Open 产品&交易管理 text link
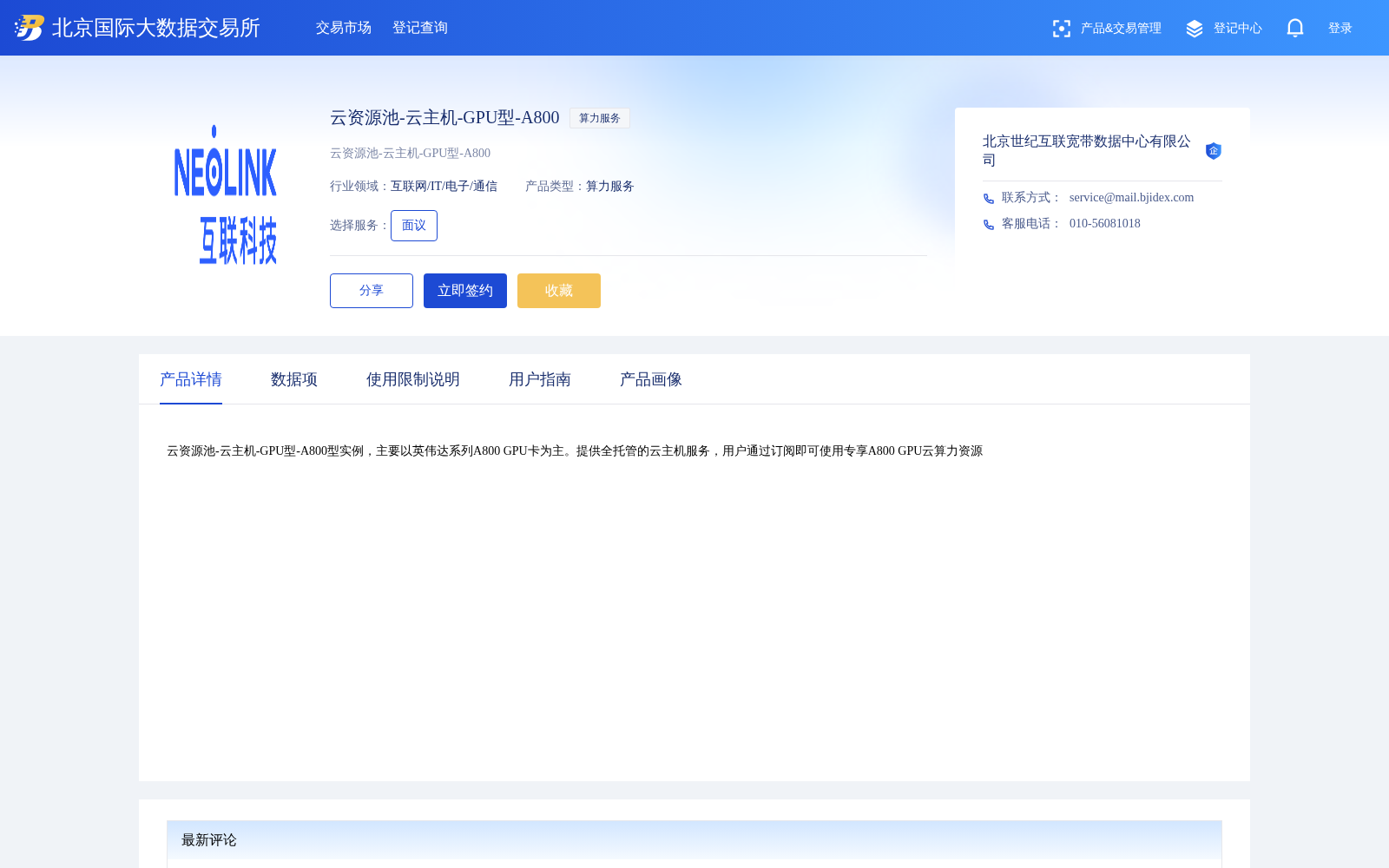This screenshot has width=1389, height=868. 1121,29
